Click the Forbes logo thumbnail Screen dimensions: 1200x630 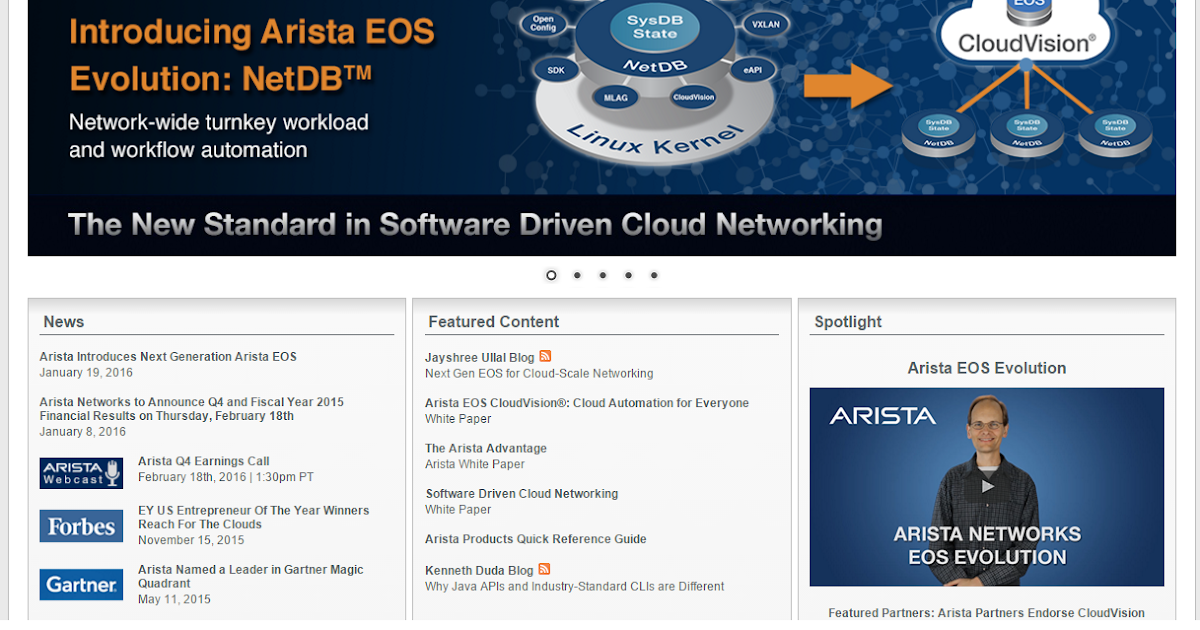tap(81, 526)
